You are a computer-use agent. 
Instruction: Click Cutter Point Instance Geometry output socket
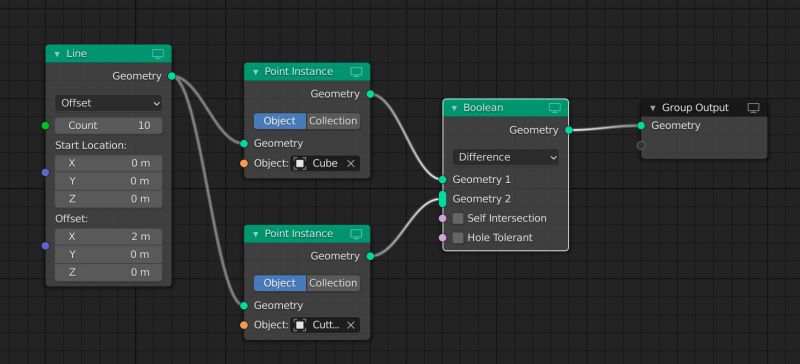coord(370,256)
